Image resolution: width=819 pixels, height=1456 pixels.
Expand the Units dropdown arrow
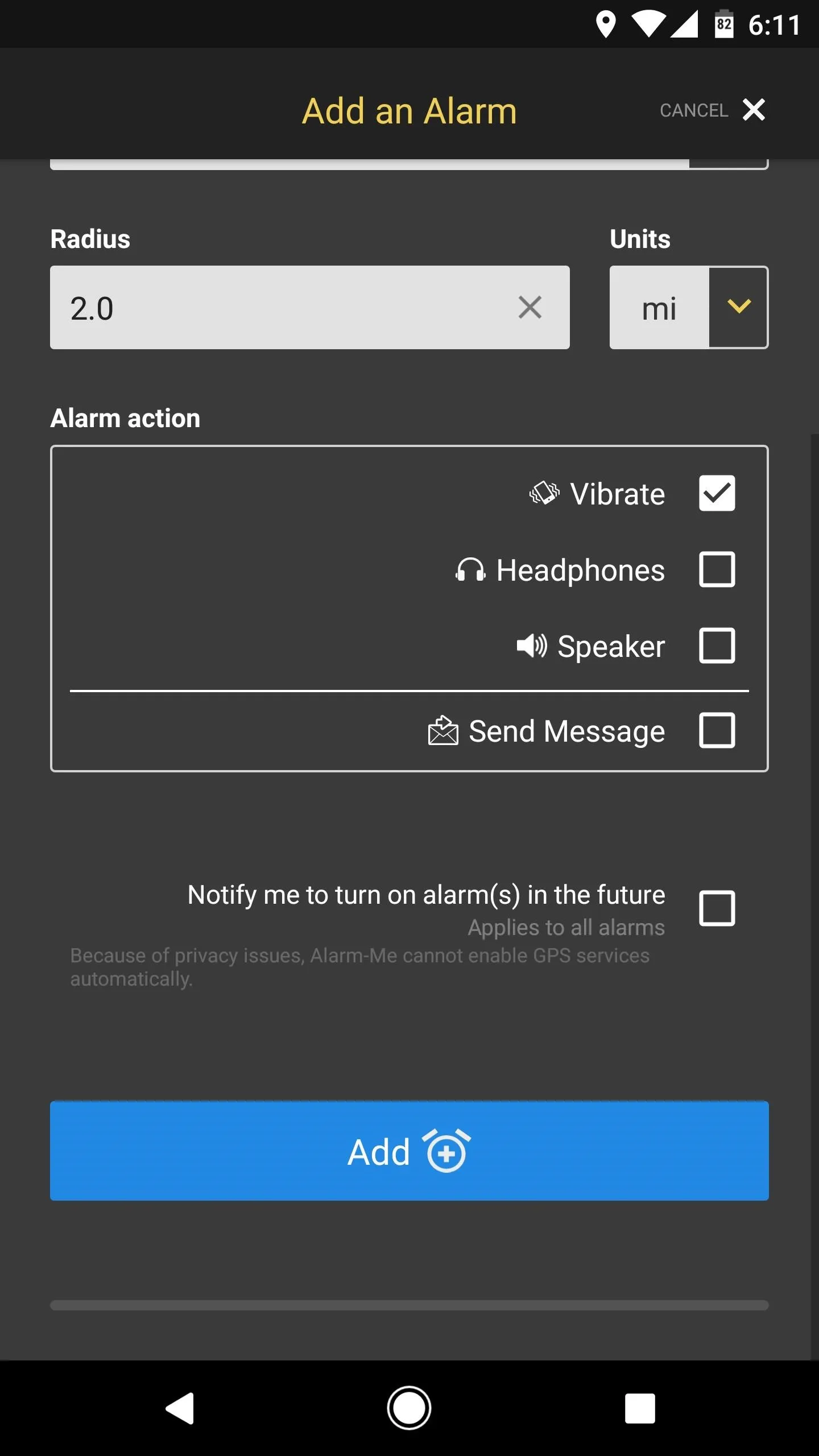click(x=738, y=307)
